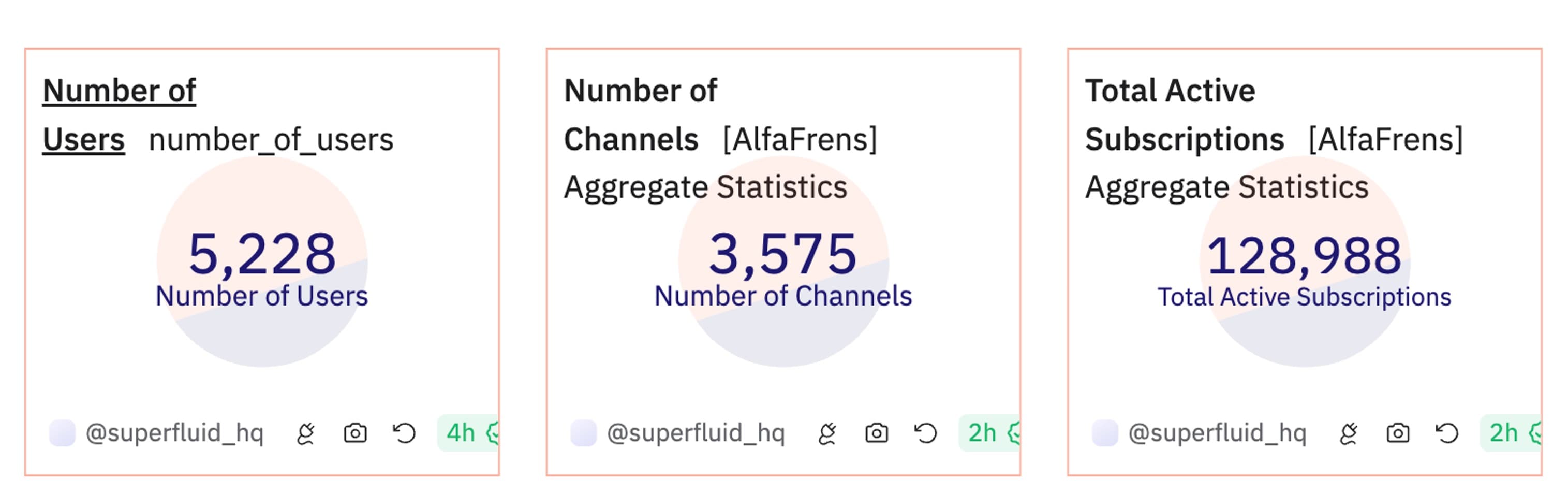Click refresh icon on Total Active Subscriptions card
This screenshot has height=494, width=1568.
coord(1447,433)
